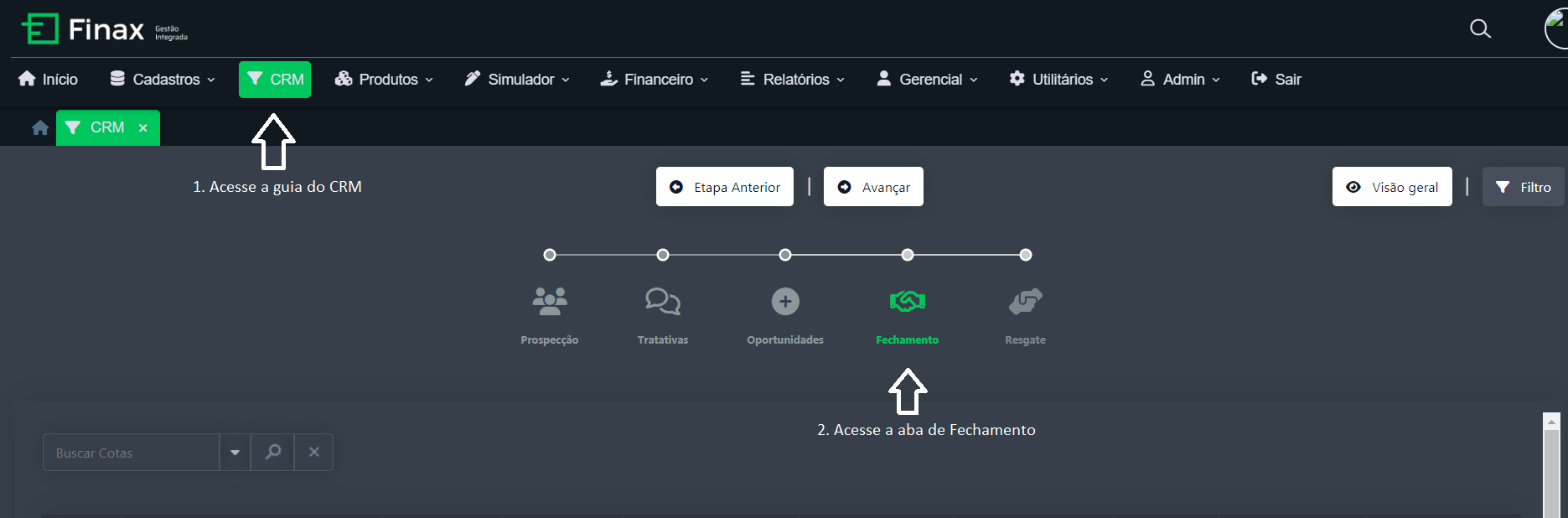The height and width of the screenshot is (518, 1568).
Task: Click the search magnifier in top bar
Action: (1480, 29)
